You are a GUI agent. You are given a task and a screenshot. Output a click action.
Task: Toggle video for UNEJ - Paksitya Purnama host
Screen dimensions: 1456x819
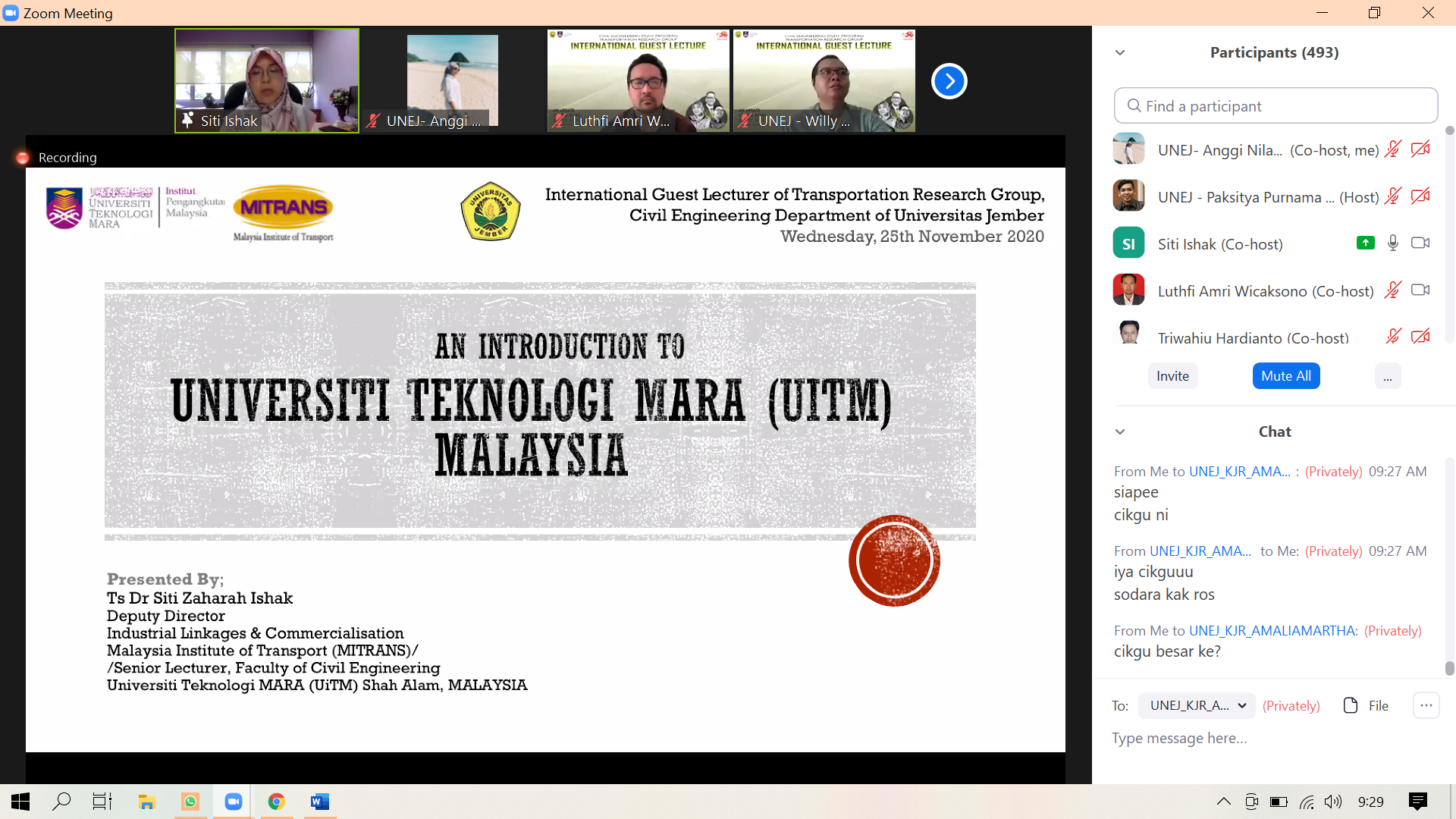point(1420,196)
